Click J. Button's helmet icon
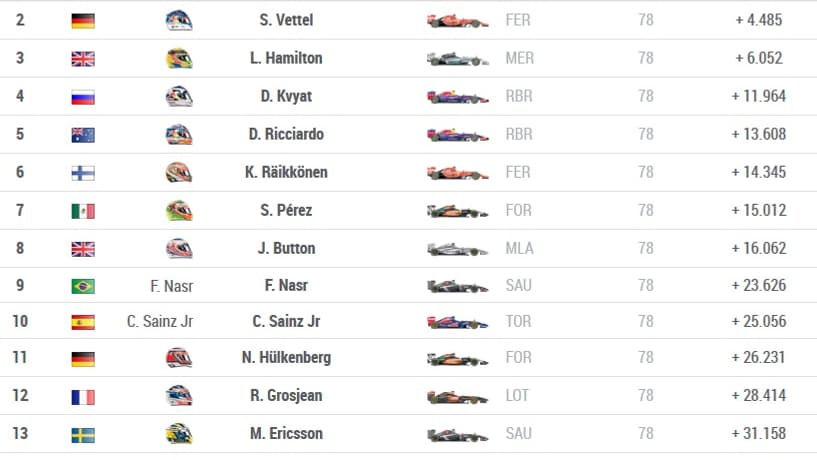This screenshot has width=817, height=460. click(x=179, y=248)
